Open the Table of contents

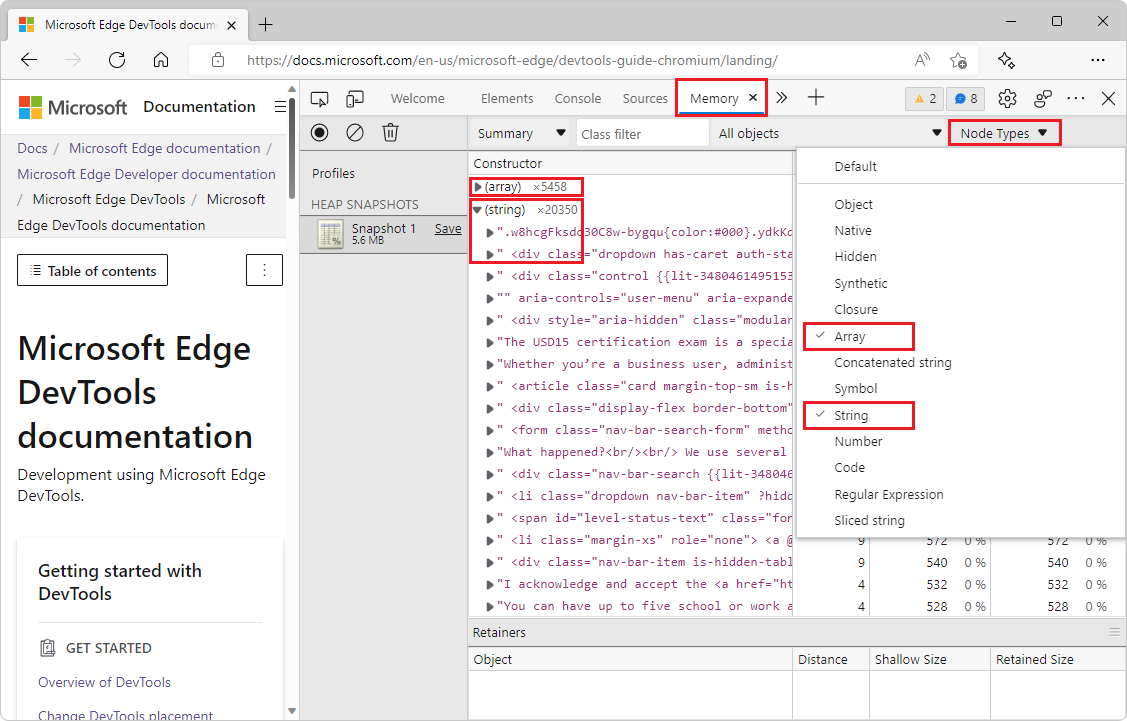(92, 270)
